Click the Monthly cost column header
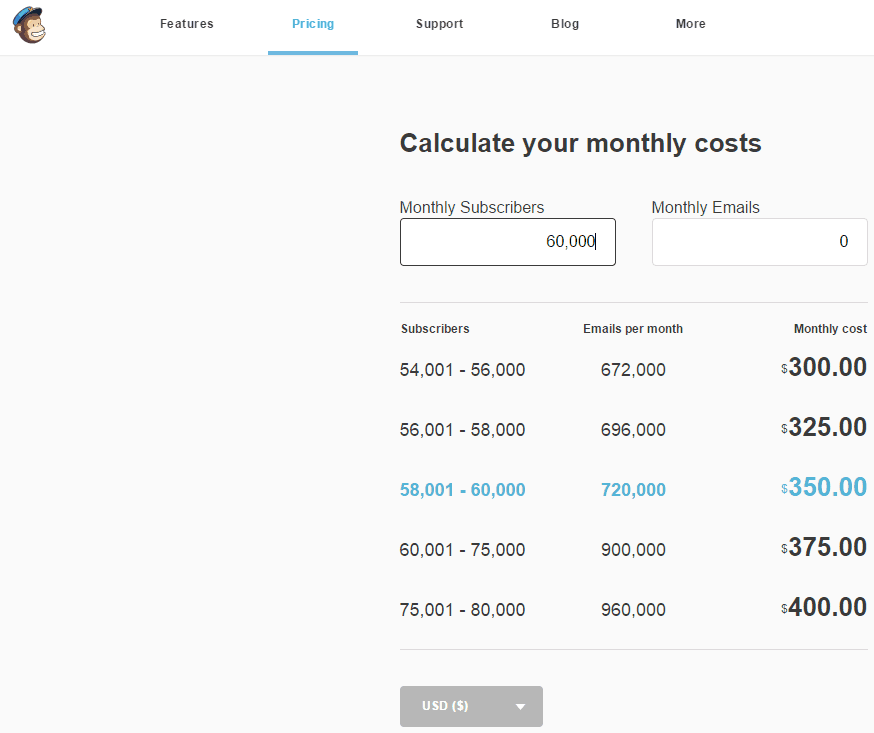The height and width of the screenshot is (733, 874). 830,328
